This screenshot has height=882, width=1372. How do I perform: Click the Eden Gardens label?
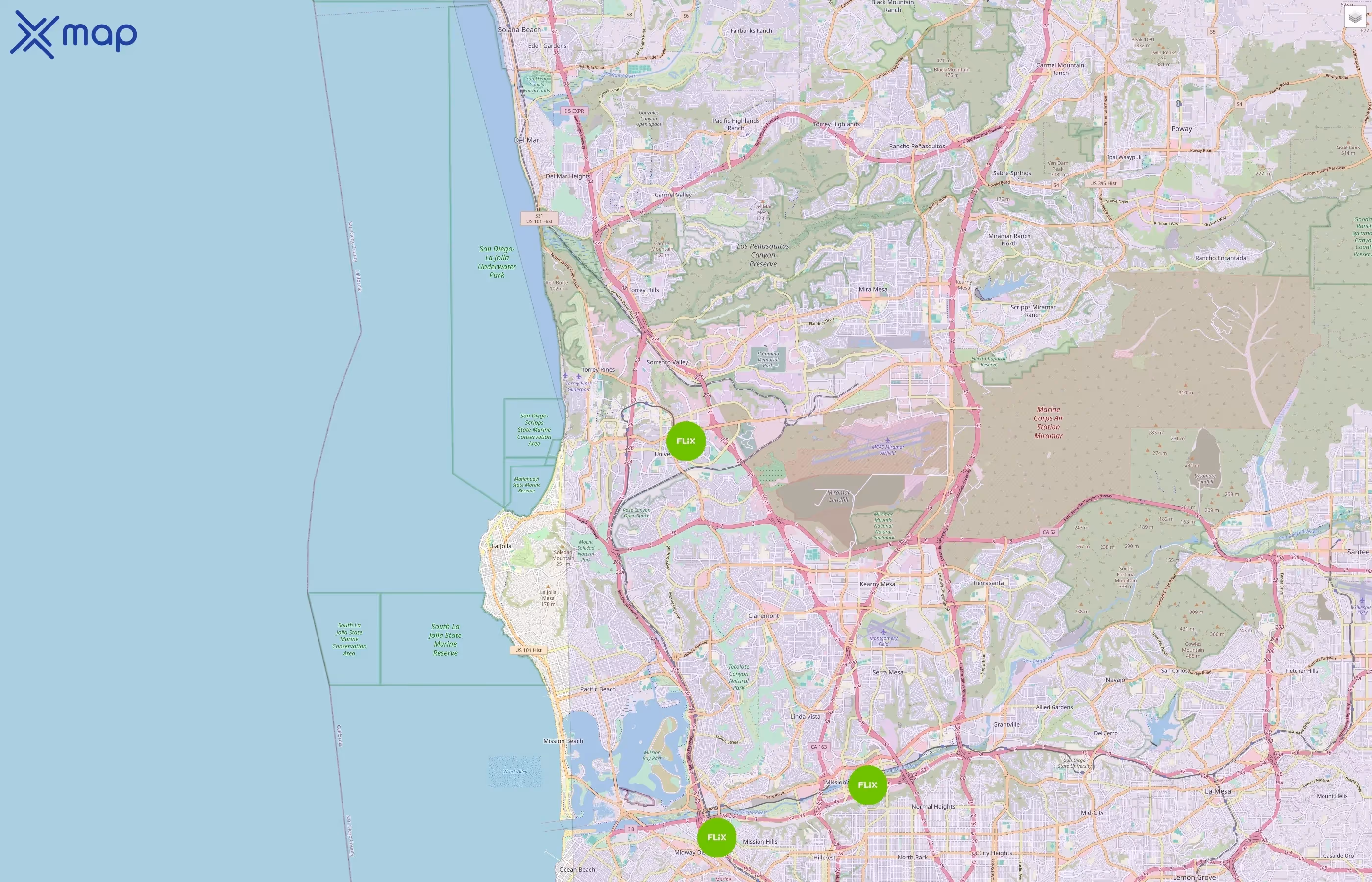click(547, 46)
